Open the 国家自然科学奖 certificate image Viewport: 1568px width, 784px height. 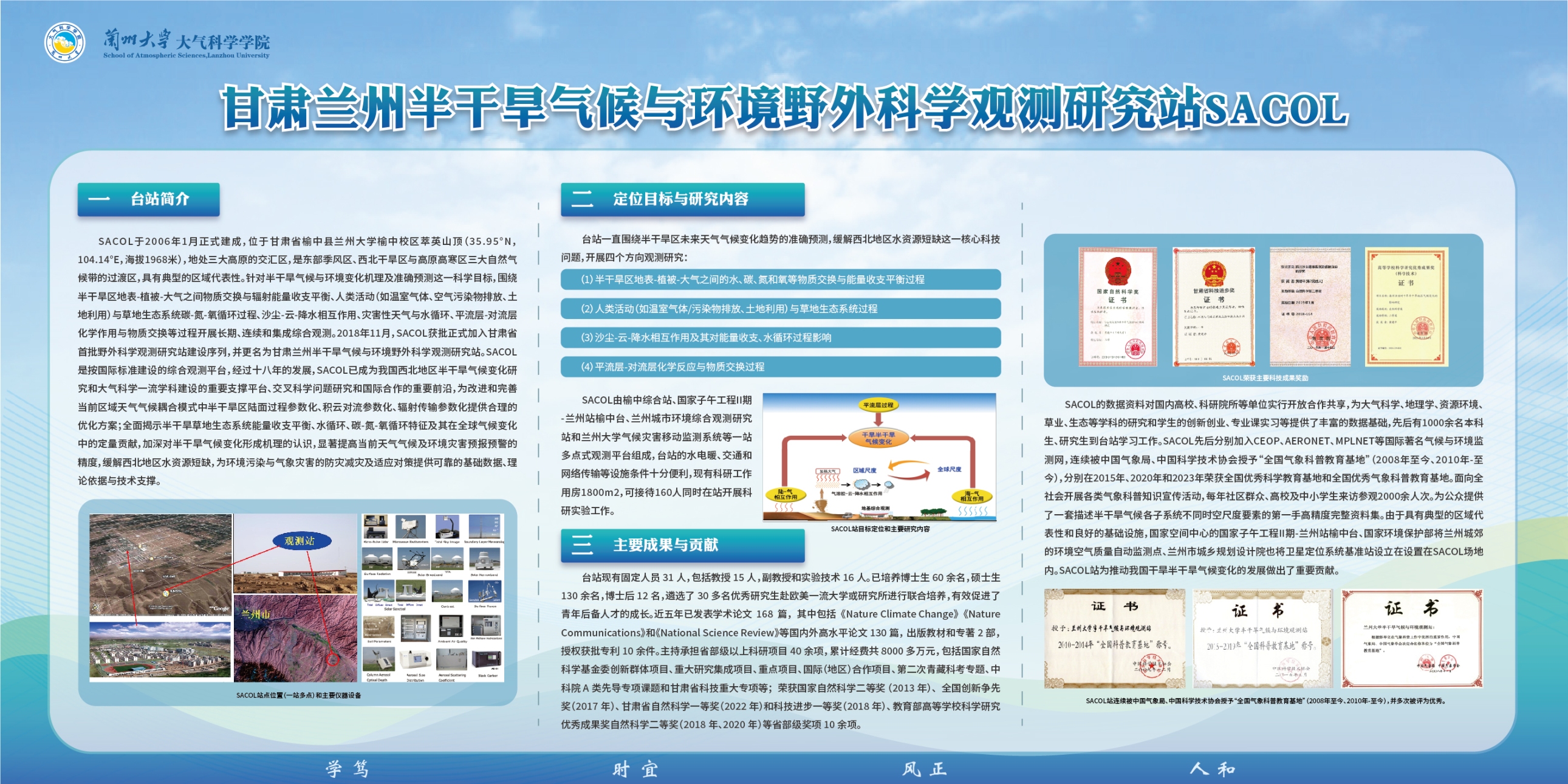point(1118,306)
